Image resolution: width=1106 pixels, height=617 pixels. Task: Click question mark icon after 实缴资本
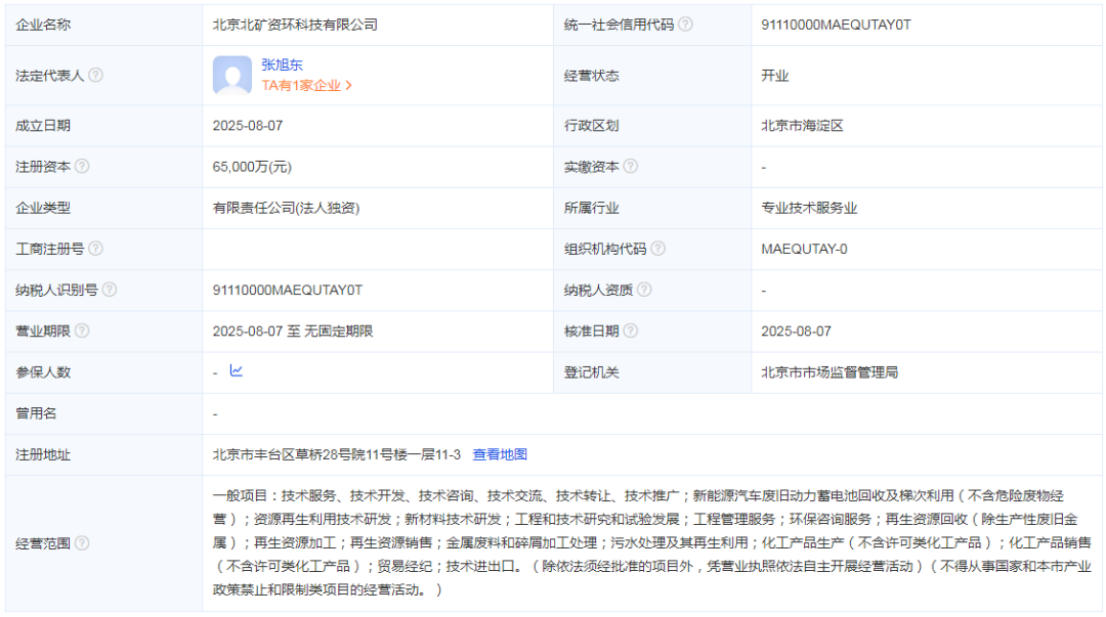[631, 167]
